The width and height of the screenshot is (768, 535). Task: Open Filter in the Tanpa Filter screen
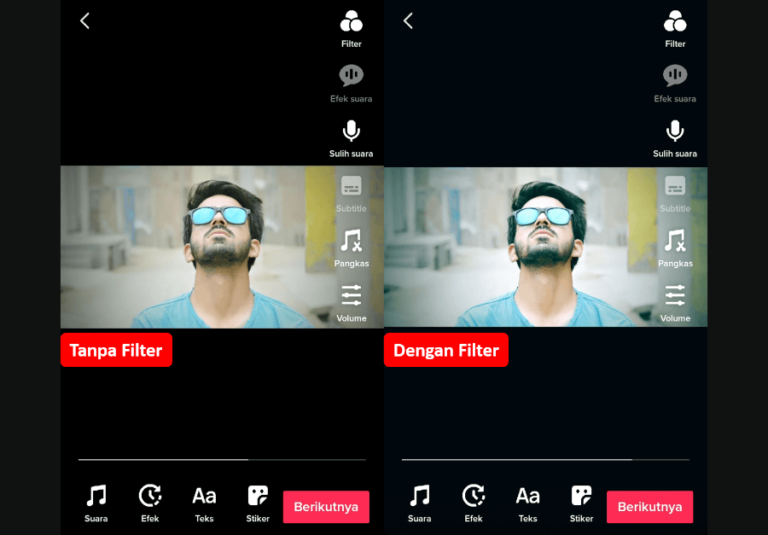click(x=351, y=29)
